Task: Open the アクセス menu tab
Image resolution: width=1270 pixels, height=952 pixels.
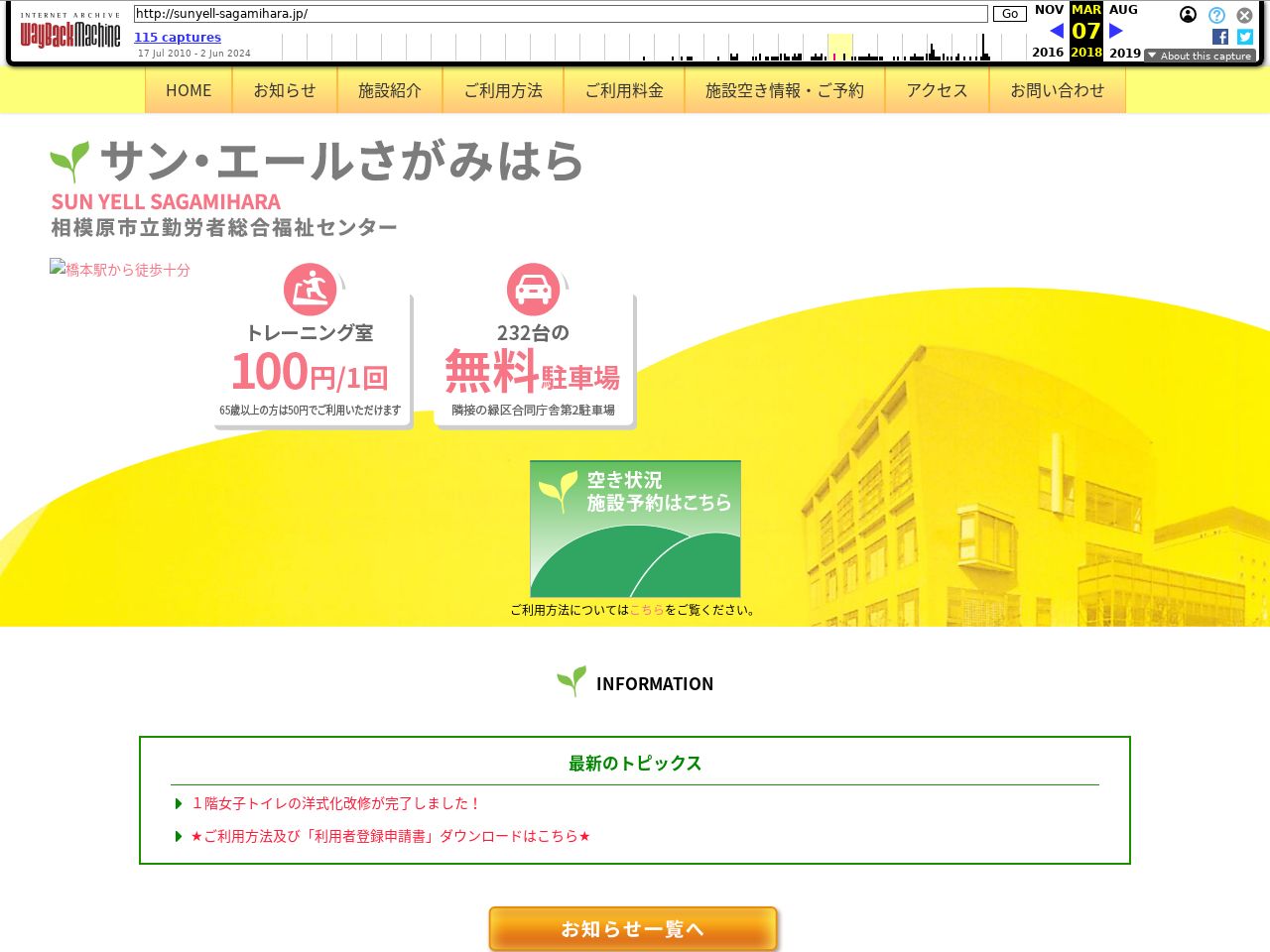Action: pos(937,90)
